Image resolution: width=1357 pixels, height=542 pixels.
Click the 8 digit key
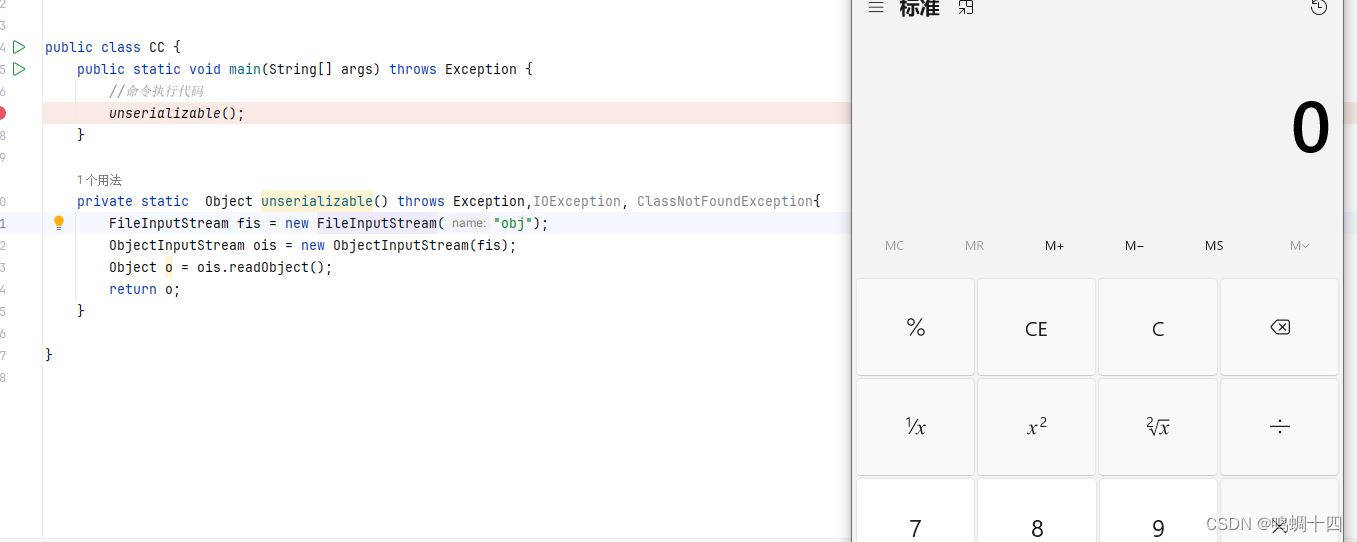click(x=1036, y=511)
